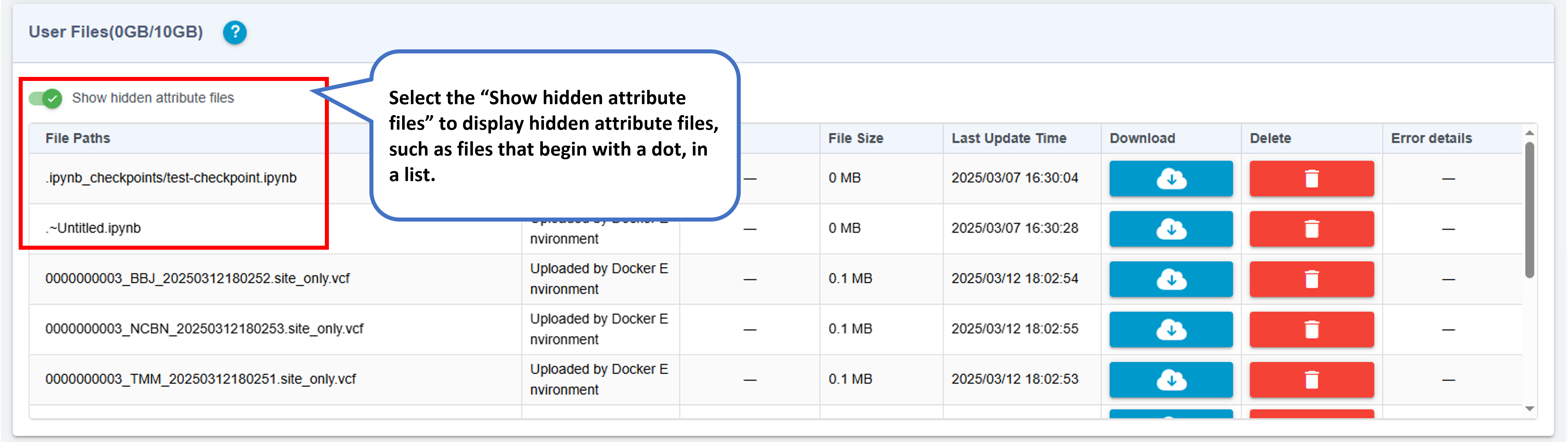1568x442 pixels.
Task: Click Uploaded by Docker Environment in TMM row
Action: 599,380
